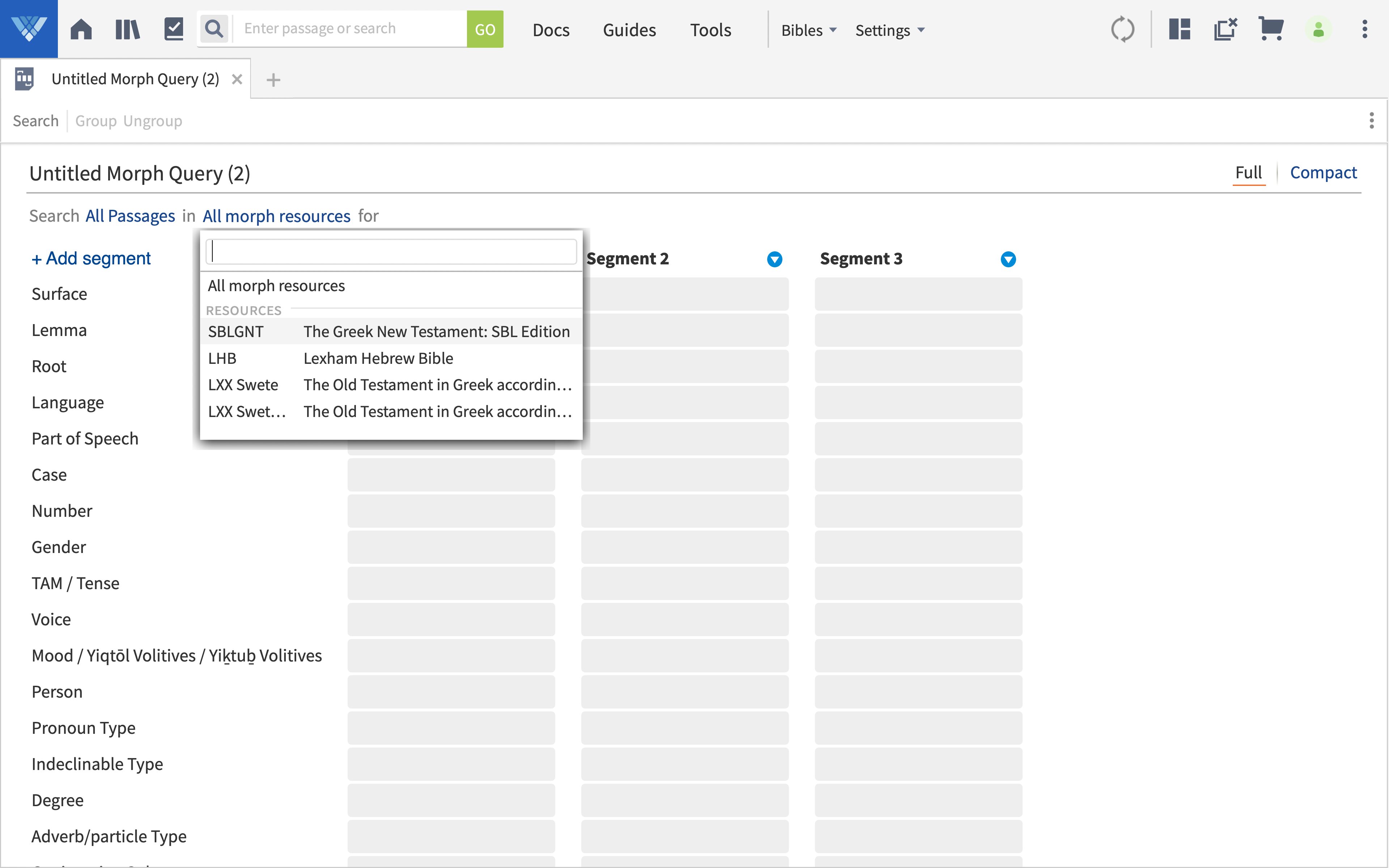This screenshot has width=1389, height=868.
Task: Open the Segment 3 dropdown arrow
Action: (x=1008, y=259)
